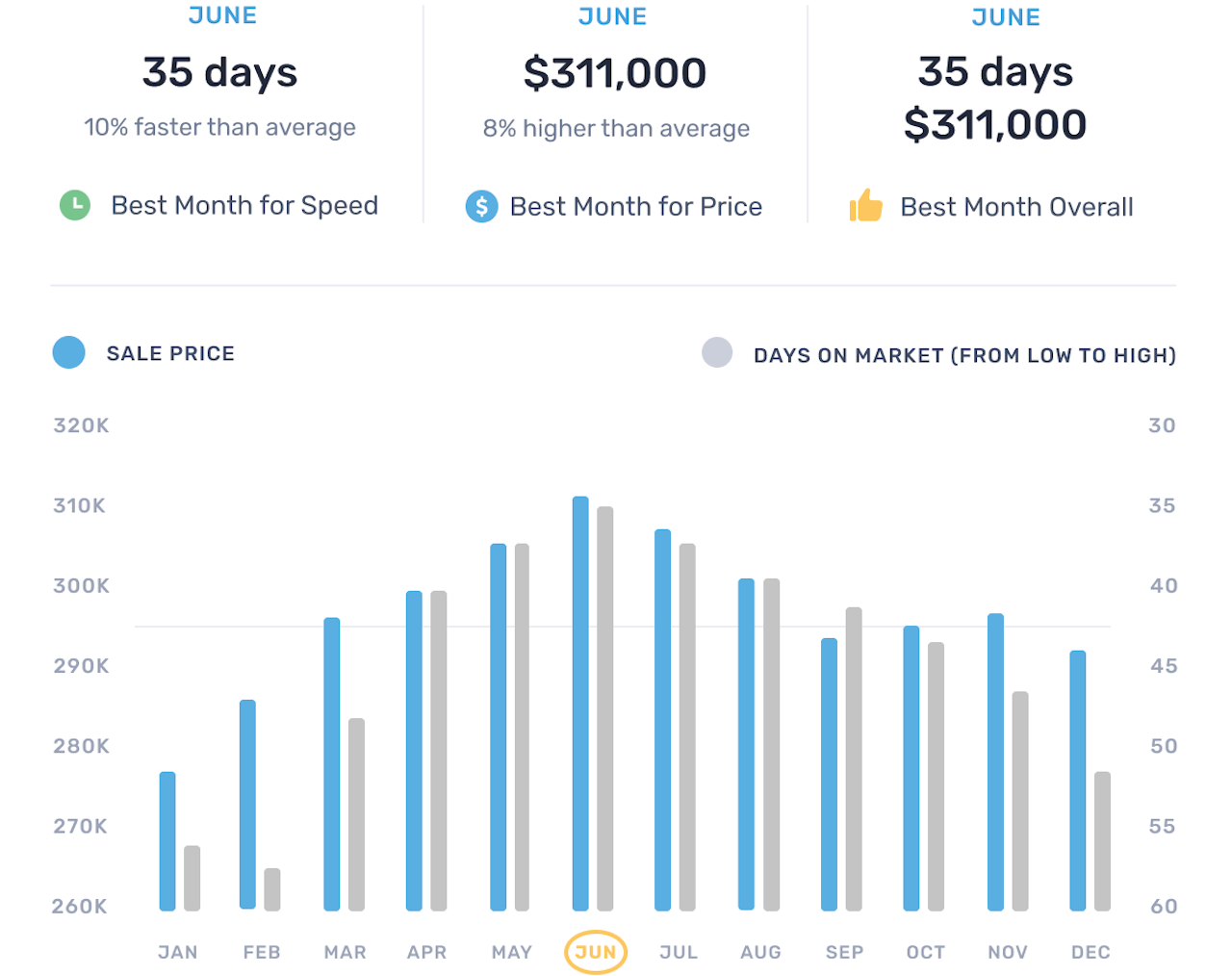Screen dimensions: 1232x976
Task: Select the highlighted JUN month label
Action: tap(596, 952)
